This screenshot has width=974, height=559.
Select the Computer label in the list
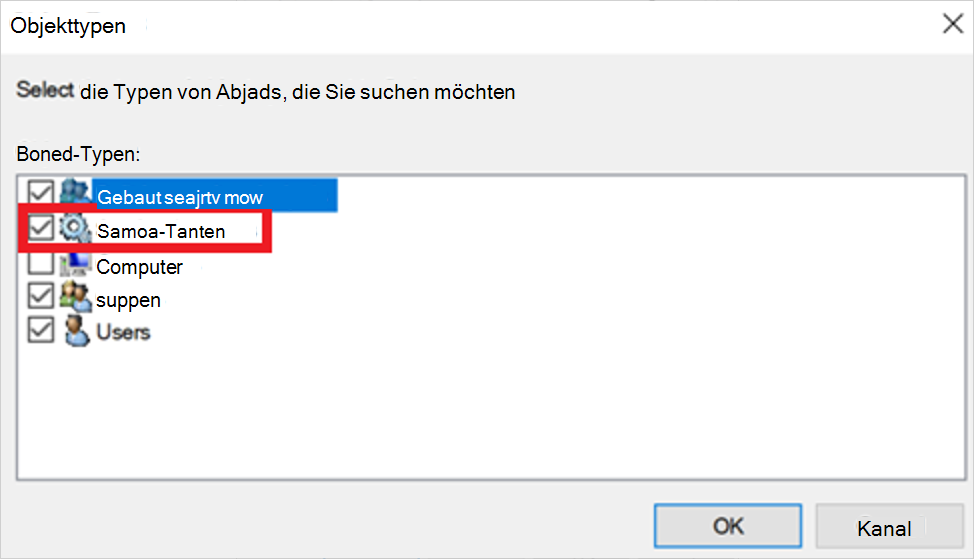(139, 267)
